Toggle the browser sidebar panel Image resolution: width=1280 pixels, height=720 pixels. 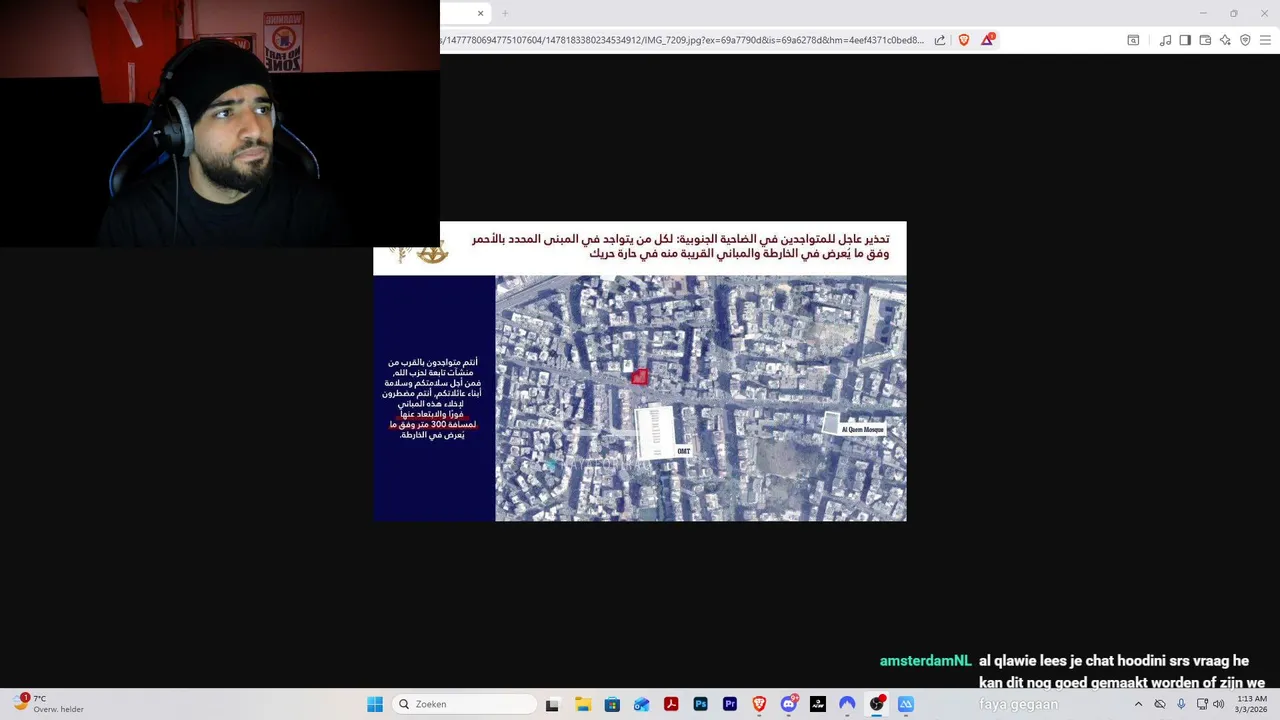(x=1185, y=40)
